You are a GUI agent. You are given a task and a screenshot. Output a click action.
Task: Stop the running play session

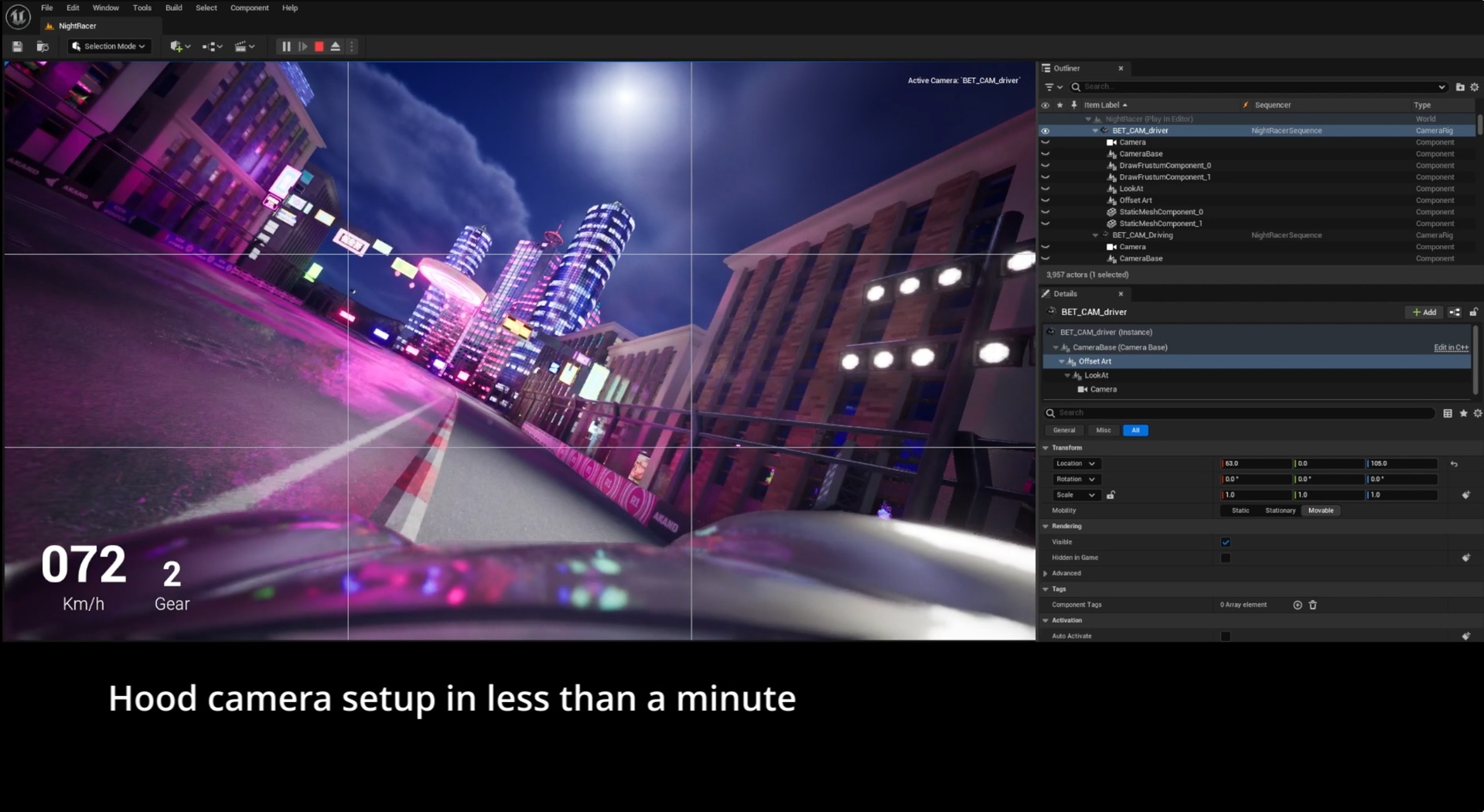coord(319,46)
